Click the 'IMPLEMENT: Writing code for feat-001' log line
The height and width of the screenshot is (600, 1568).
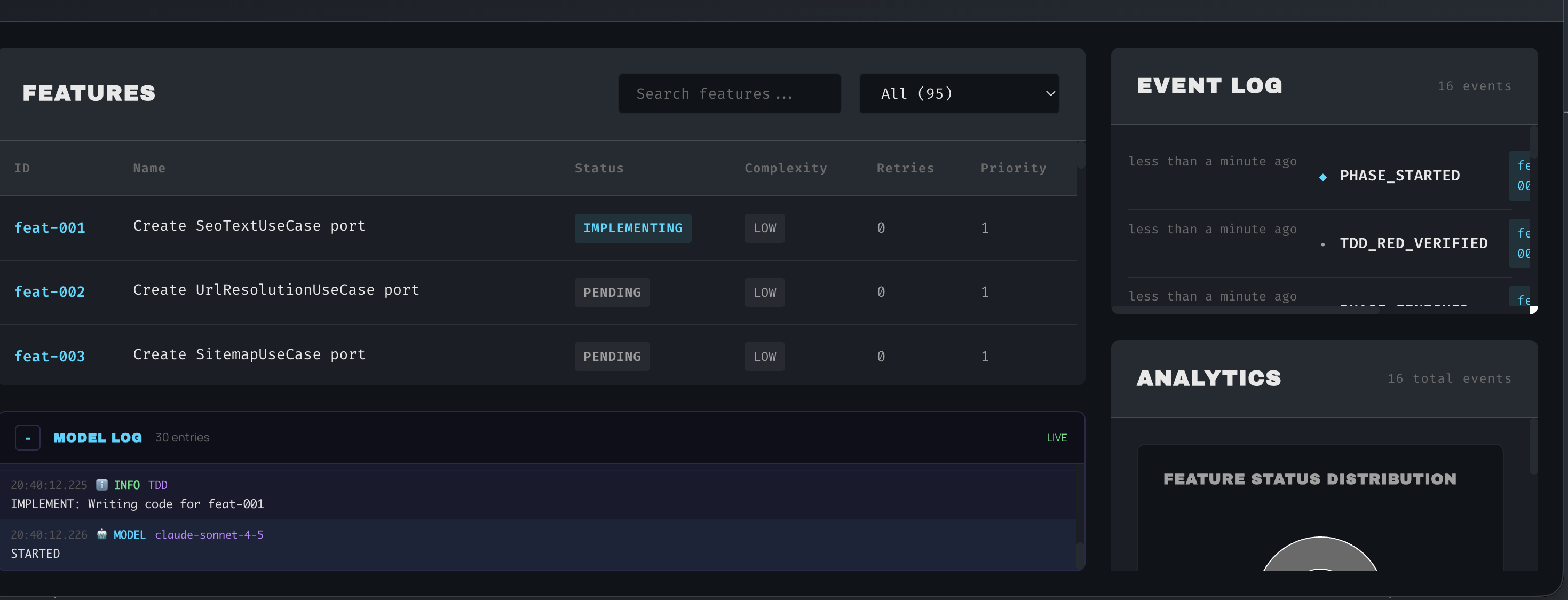pyautogui.click(x=137, y=504)
